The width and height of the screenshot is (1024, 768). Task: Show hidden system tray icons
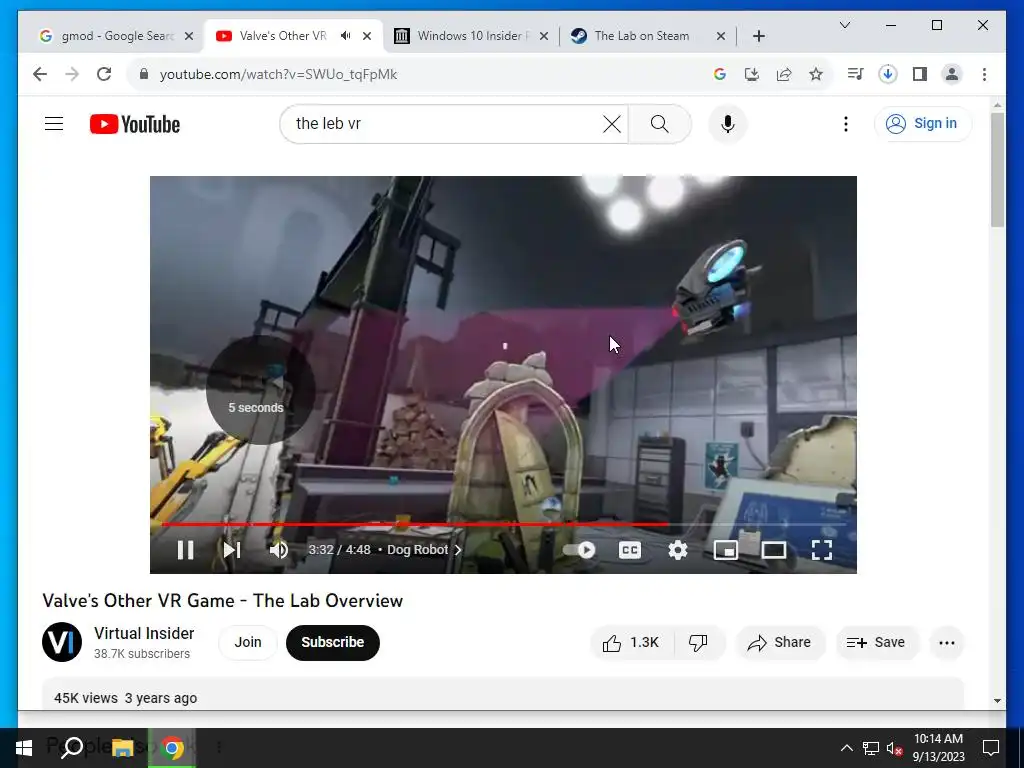pyautogui.click(x=846, y=748)
